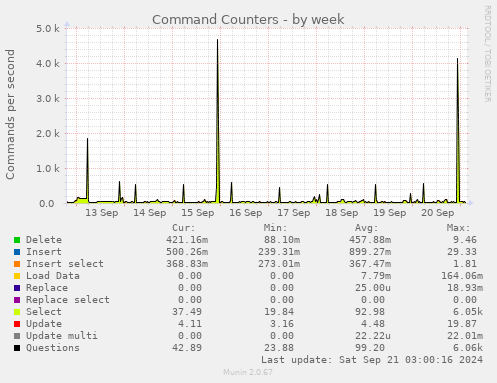This screenshot has height=383, width=497.
Task: Click the '18 Sep' x-axis label
Action: 342,213
